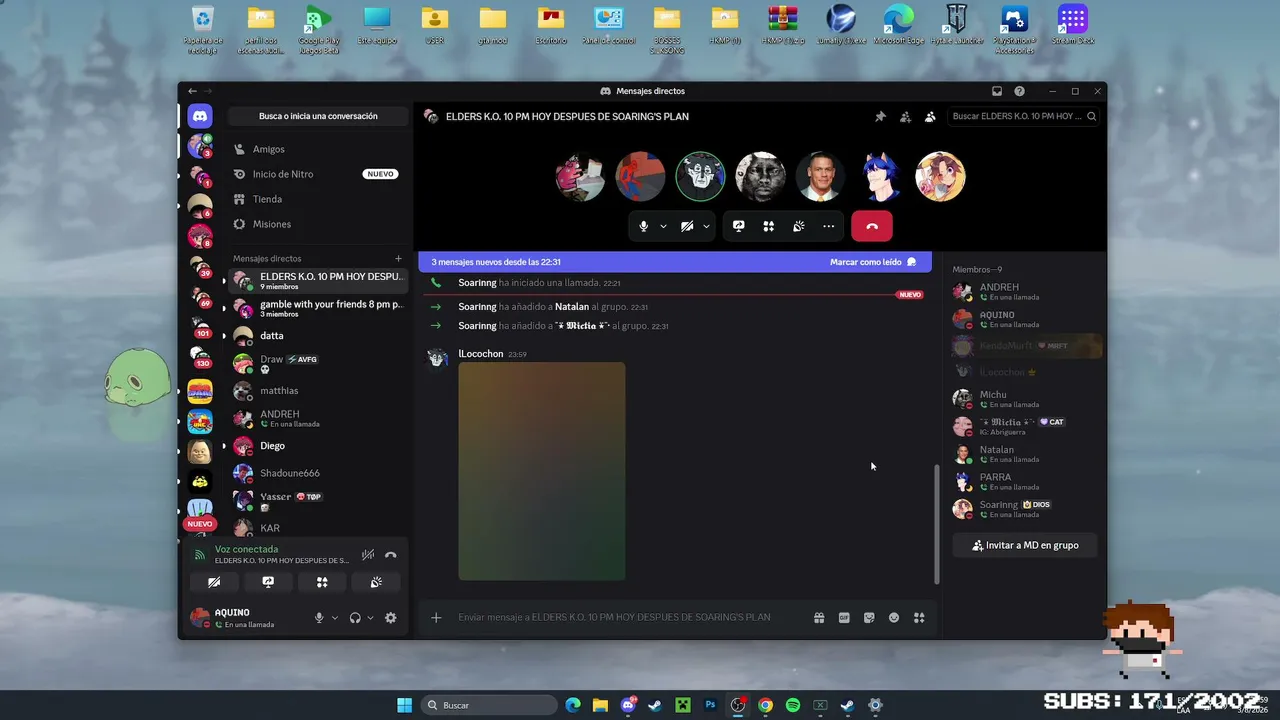The width and height of the screenshot is (1280, 720).
Task: Open Discord inbox icon in title bar
Action: [997, 91]
